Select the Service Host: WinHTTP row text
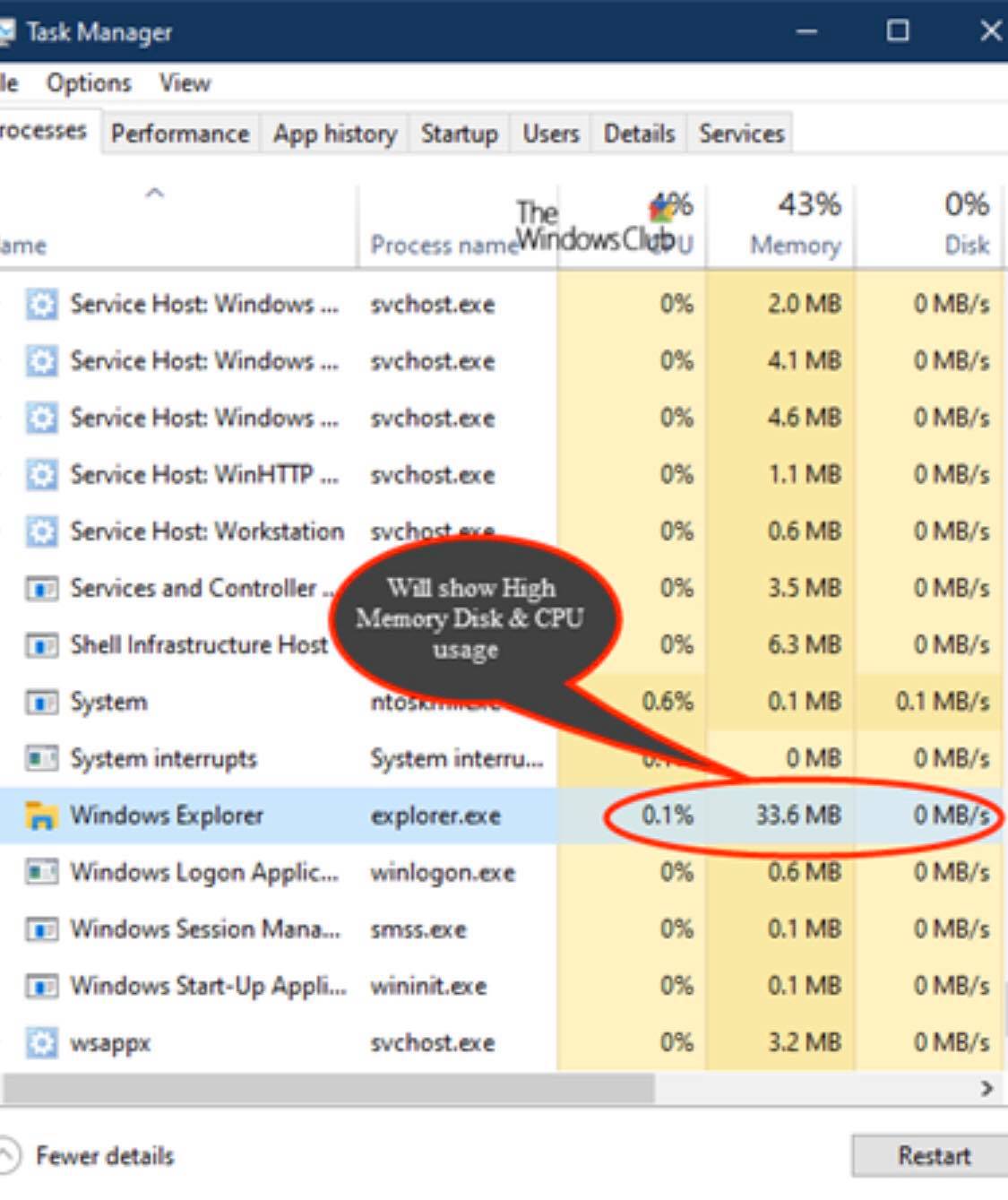Screen dimensions: 1008x1200 point(204,475)
